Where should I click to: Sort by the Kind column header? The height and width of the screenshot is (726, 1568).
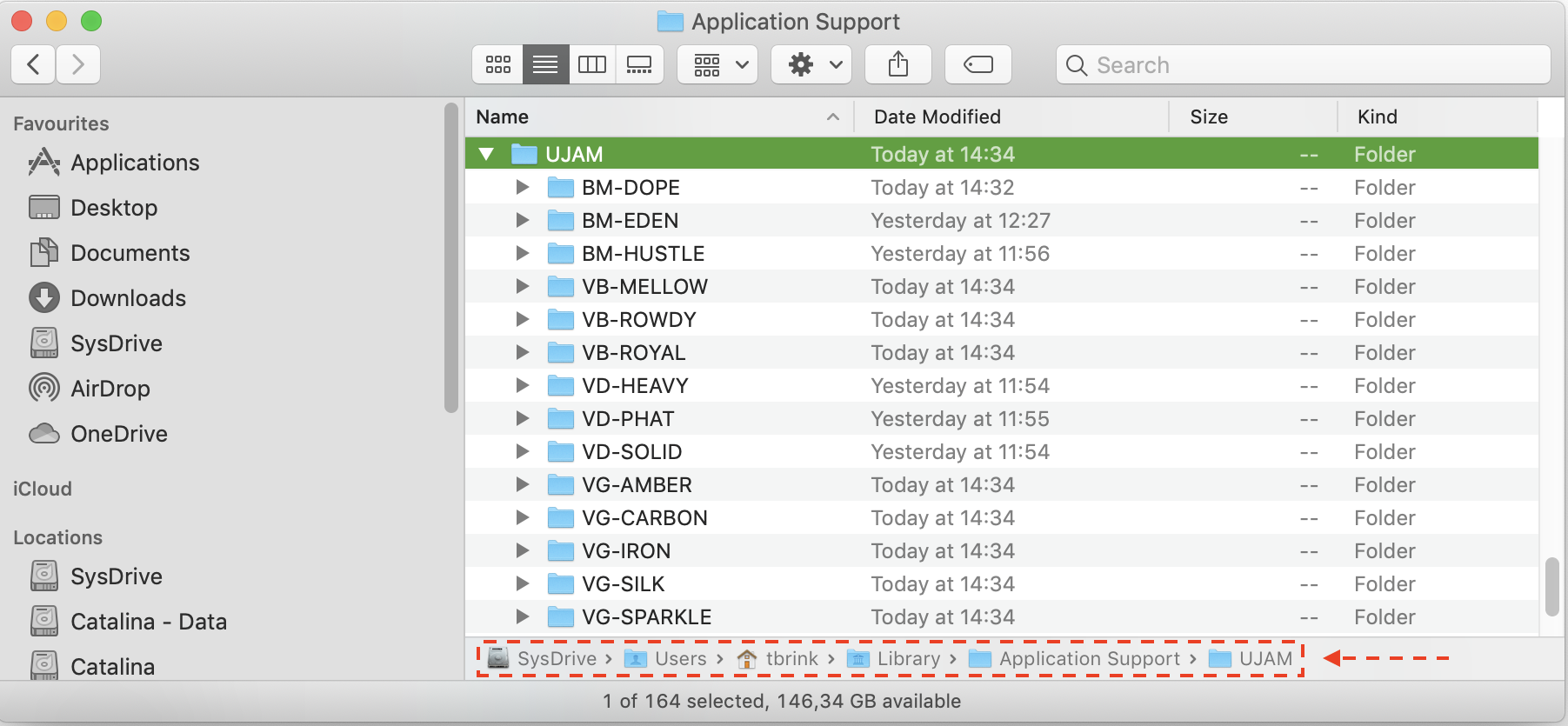(x=1438, y=117)
